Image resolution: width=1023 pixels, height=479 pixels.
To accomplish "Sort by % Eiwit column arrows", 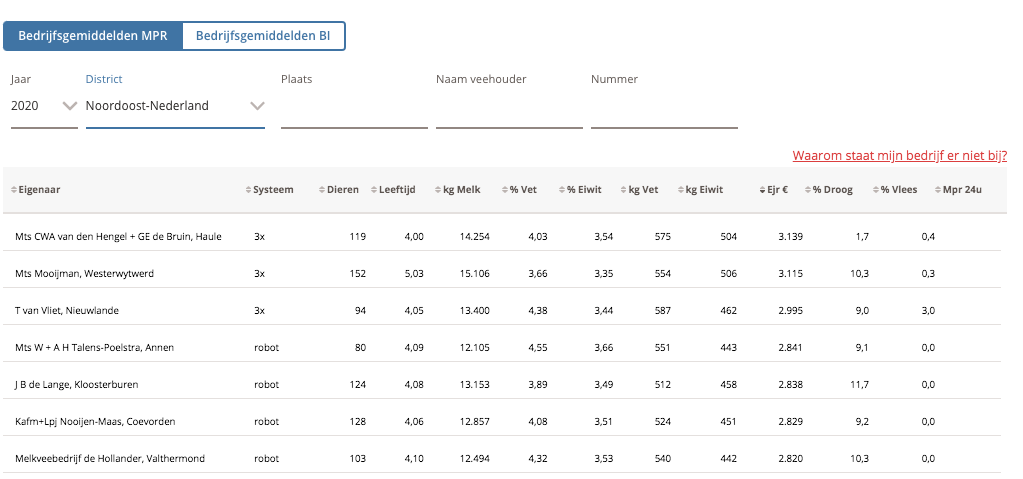I will 562,190.
